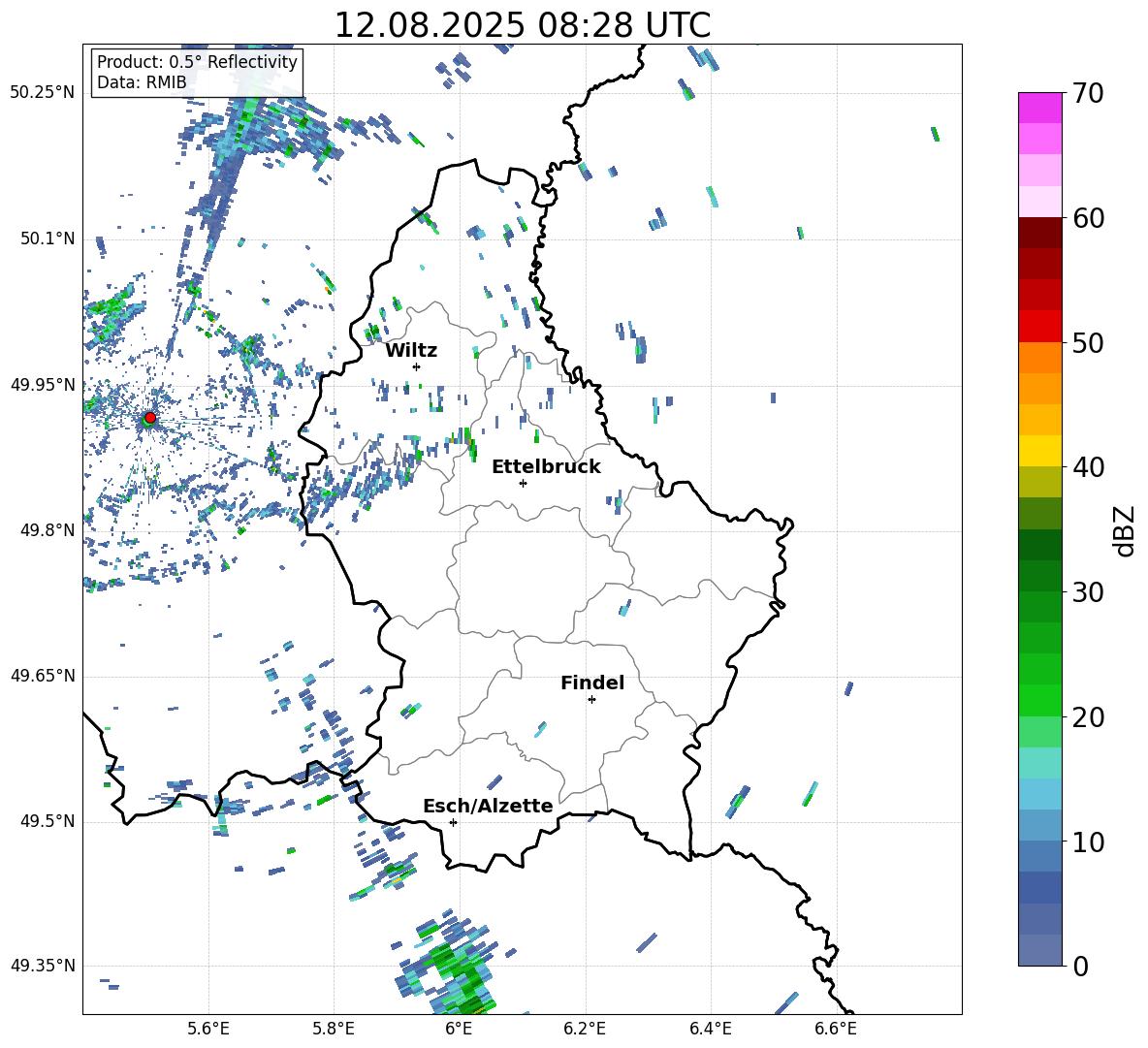The height and width of the screenshot is (1048, 1148).
Task: Click the 49.95°N latitude label
Action: tap(43, 384)
